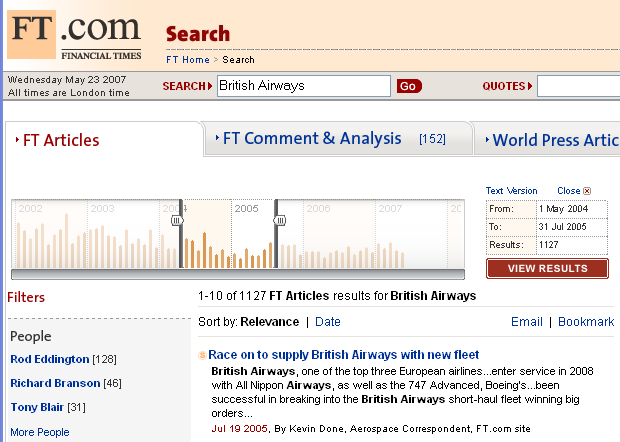Click the From date field 1 May 2004
The image size is (620, 442).
click(x=572, y=209)
